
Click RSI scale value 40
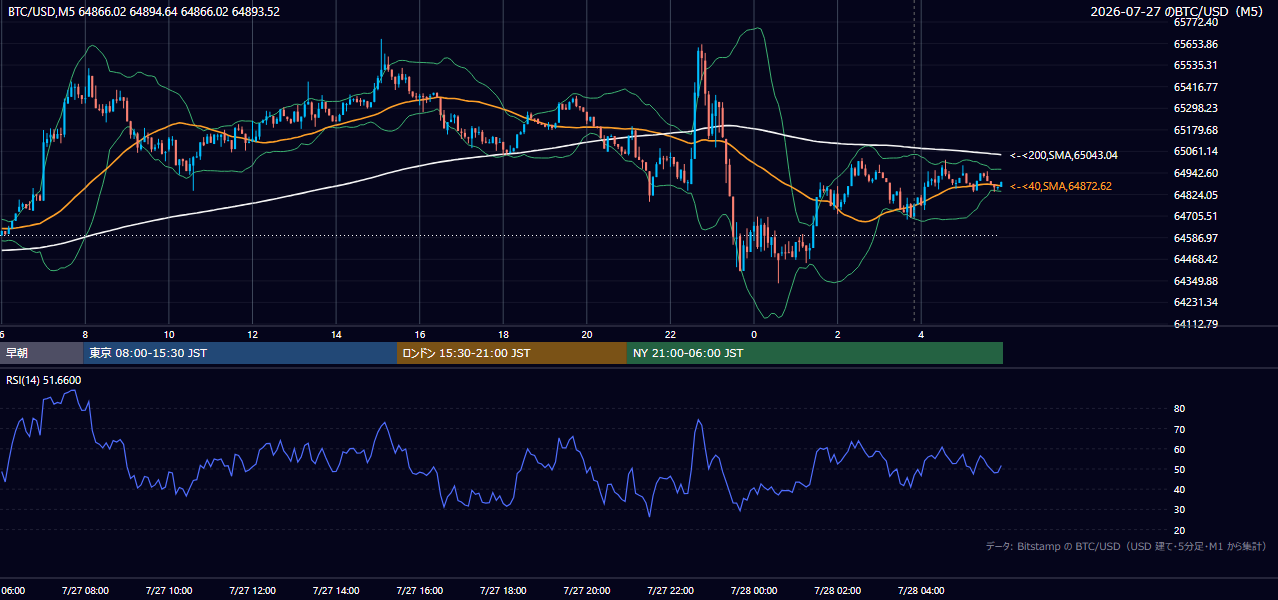[x=1179, y=489]
